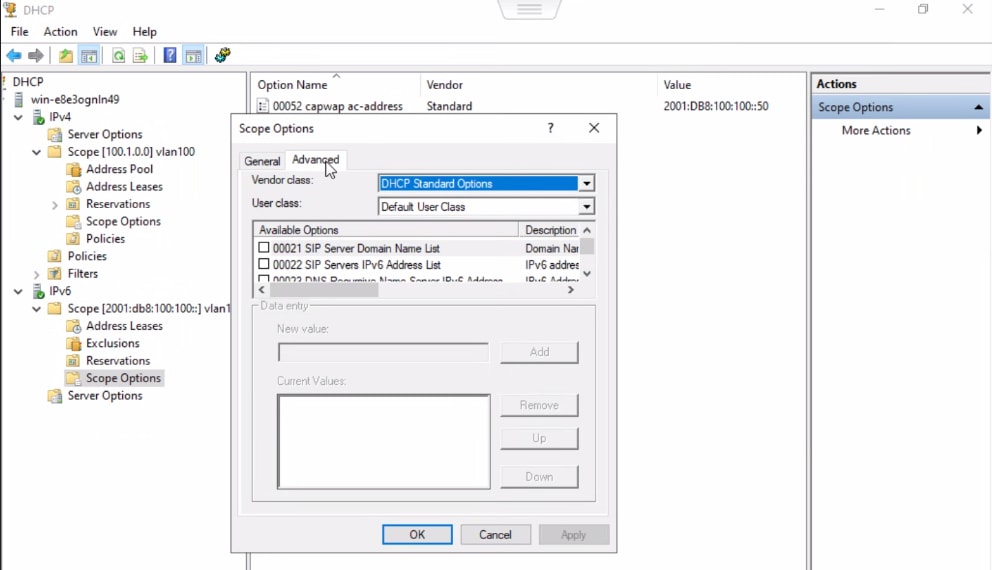Expand the IPv4 Reservations node
The width and height of the screenshot is (992, 570).
[x=55, y=204]
